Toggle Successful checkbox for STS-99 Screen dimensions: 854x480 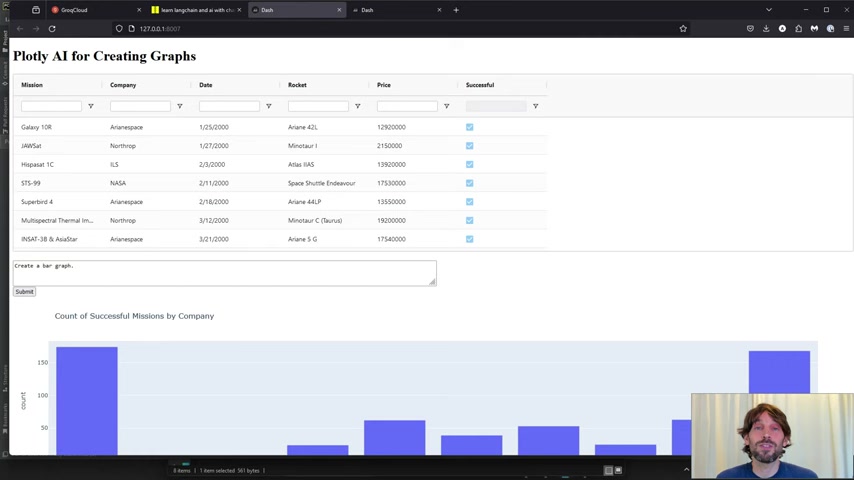[x=469, y=183]
